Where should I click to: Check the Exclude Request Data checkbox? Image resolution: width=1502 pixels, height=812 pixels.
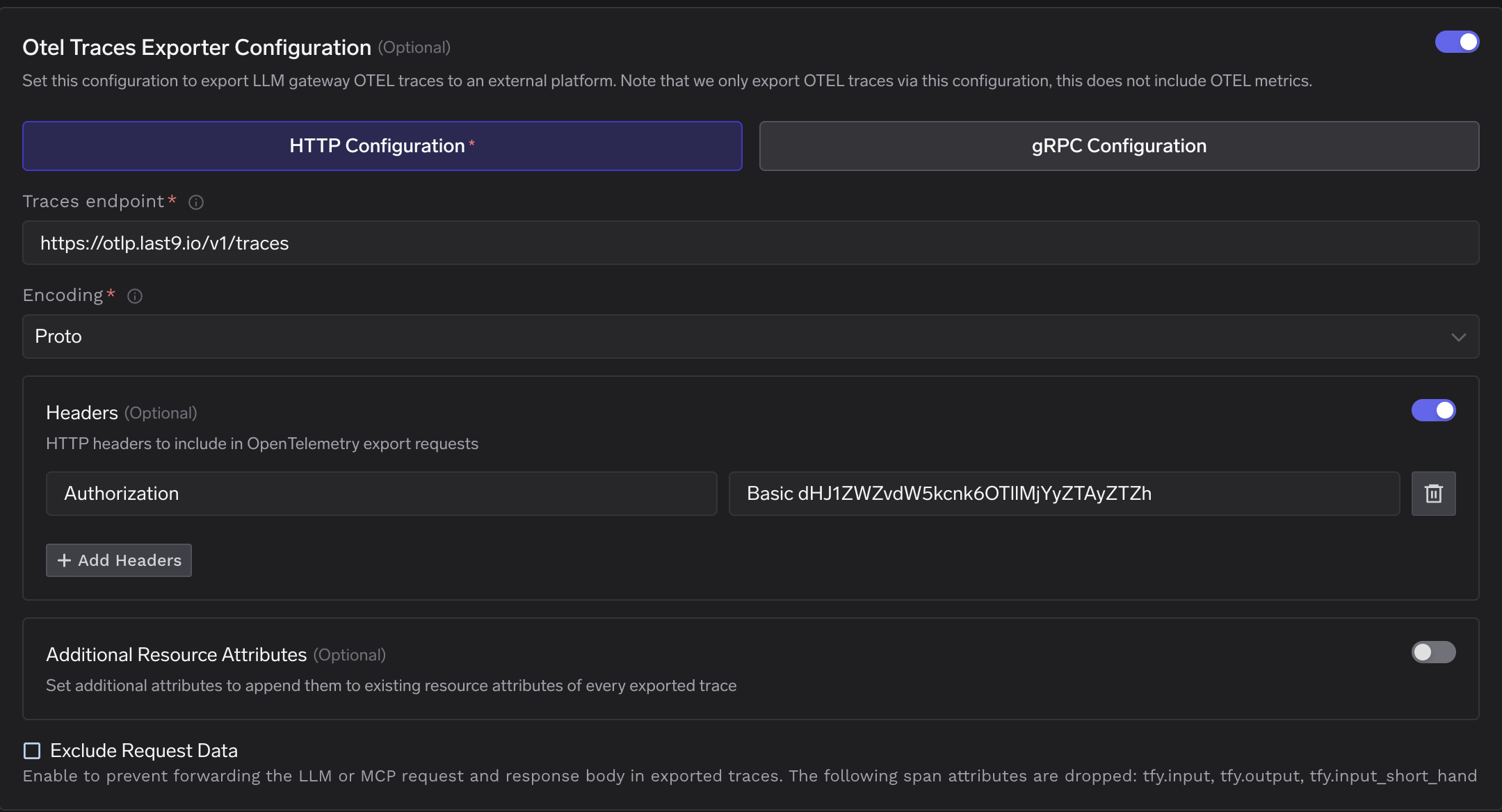[31, 750]
